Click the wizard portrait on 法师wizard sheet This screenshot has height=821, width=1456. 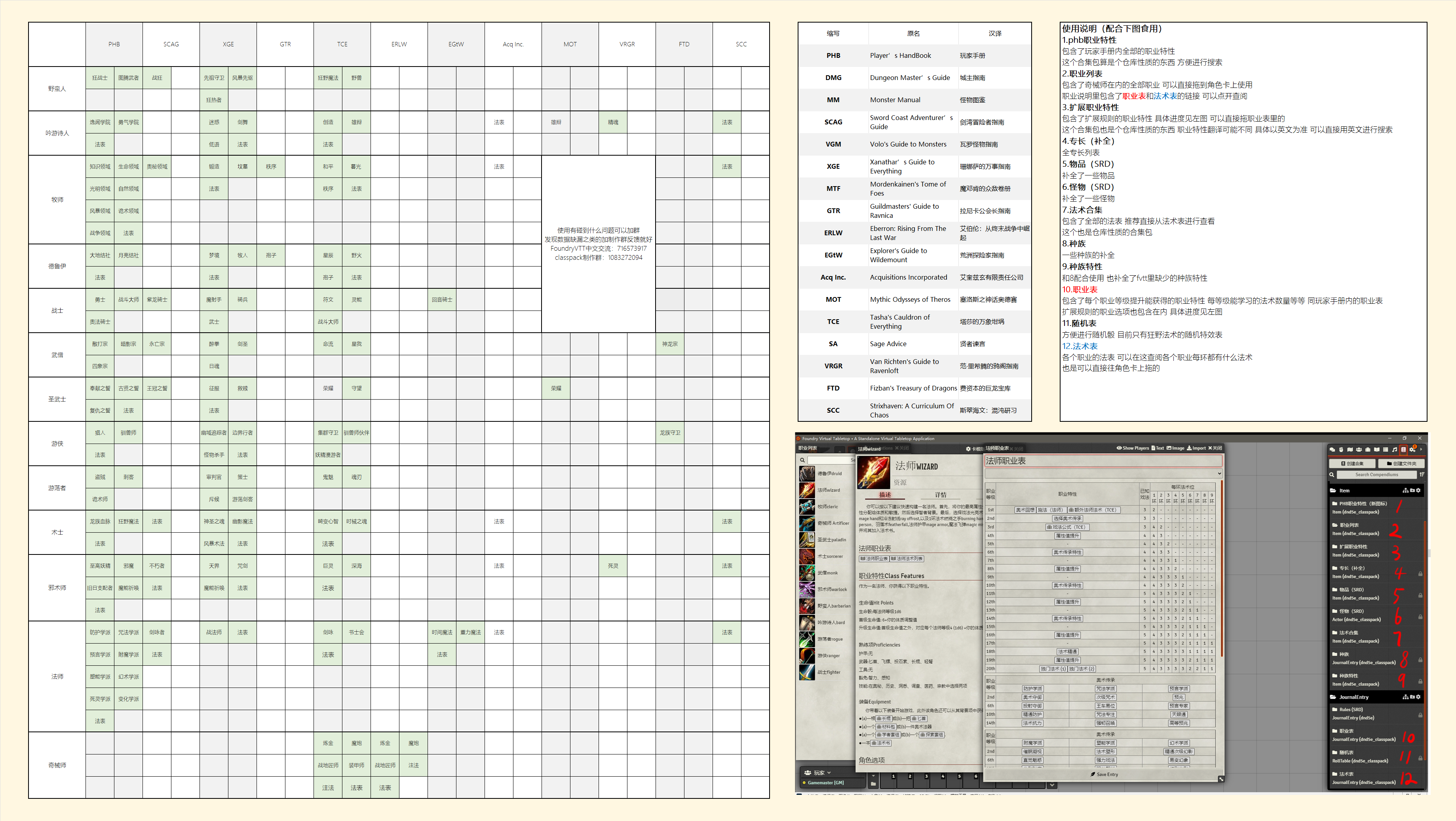[x=874, y=473]
